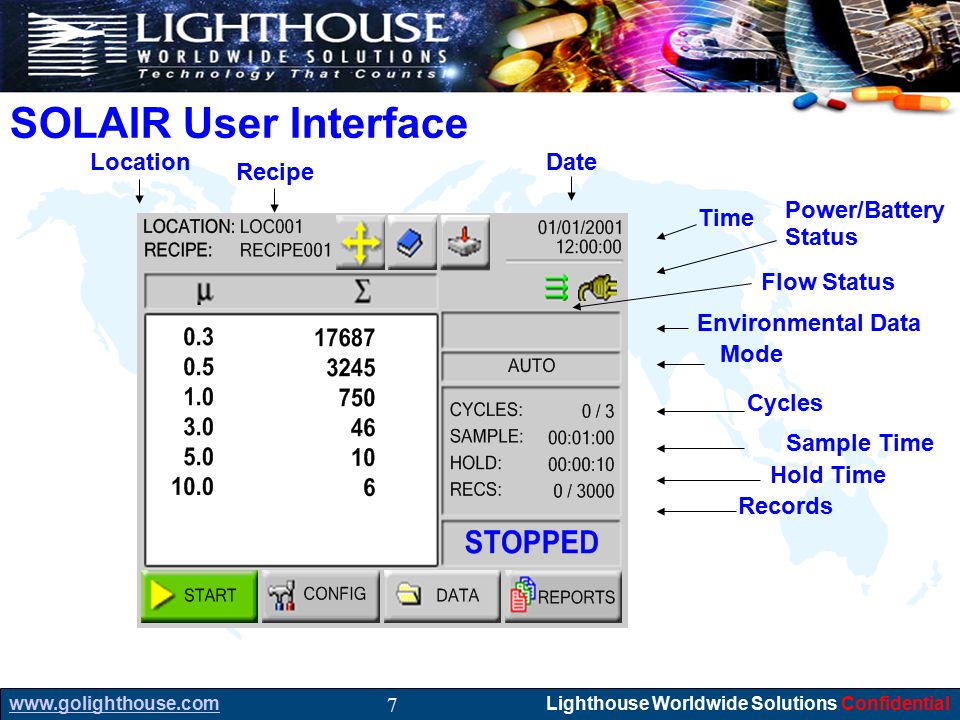Click the RECIPE001 recipe value

tap(285, 250)
